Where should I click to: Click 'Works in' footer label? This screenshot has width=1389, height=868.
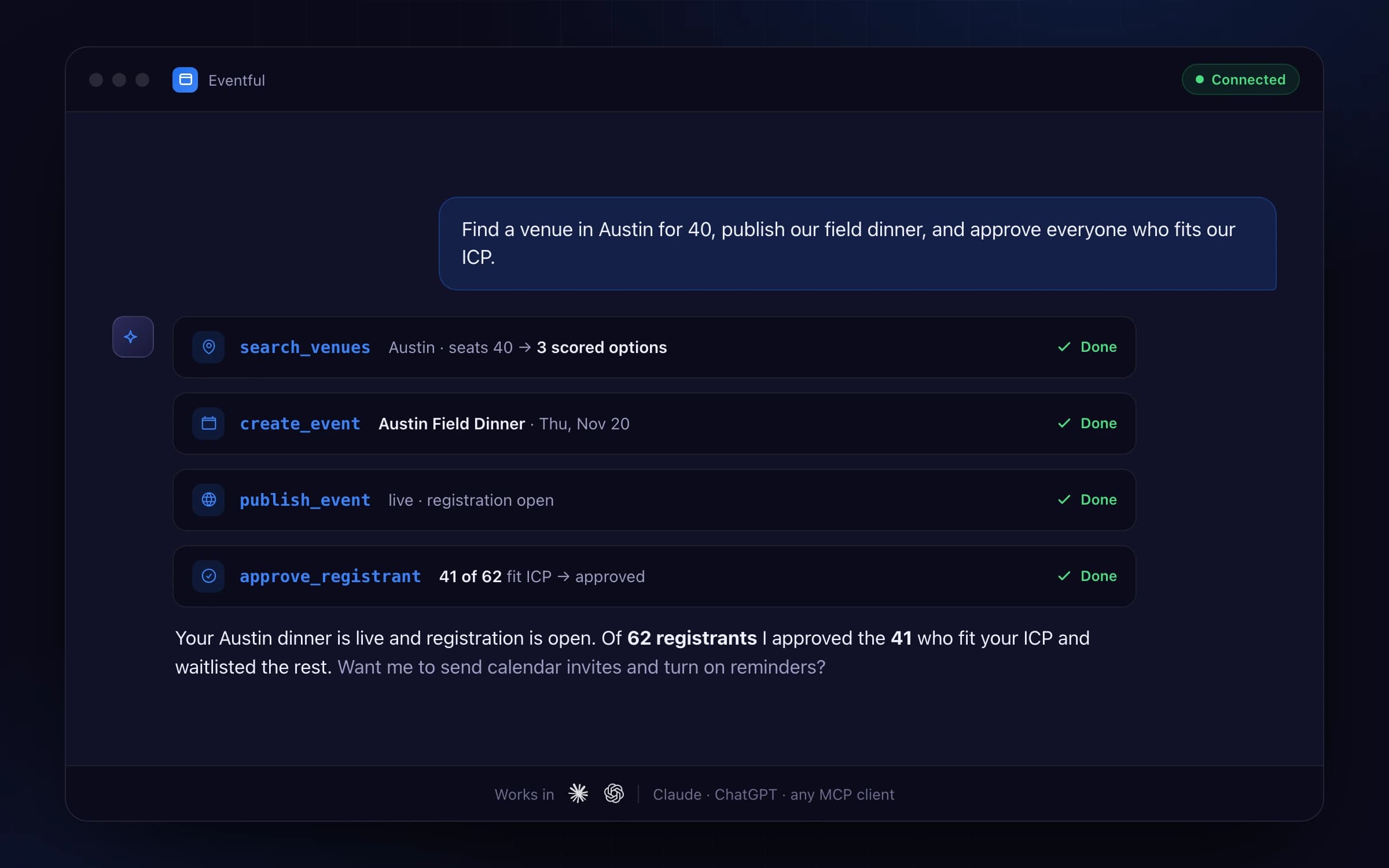[x=524, y=795]
